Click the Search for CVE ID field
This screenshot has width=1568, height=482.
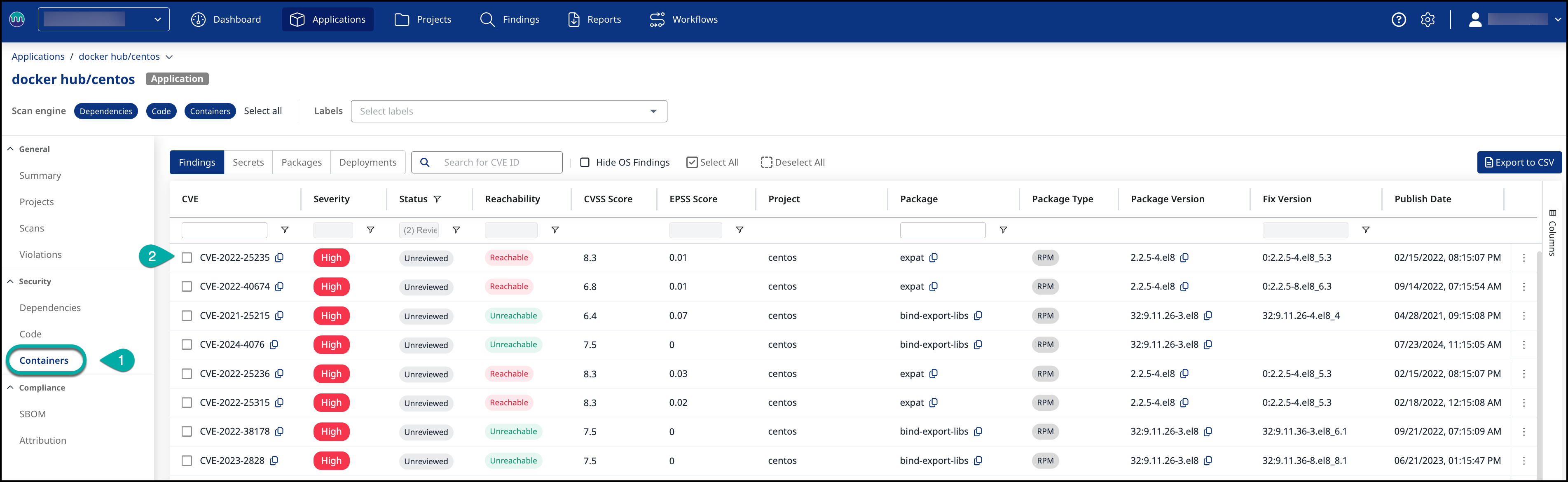pyautogui.click(x=496, y=162)
